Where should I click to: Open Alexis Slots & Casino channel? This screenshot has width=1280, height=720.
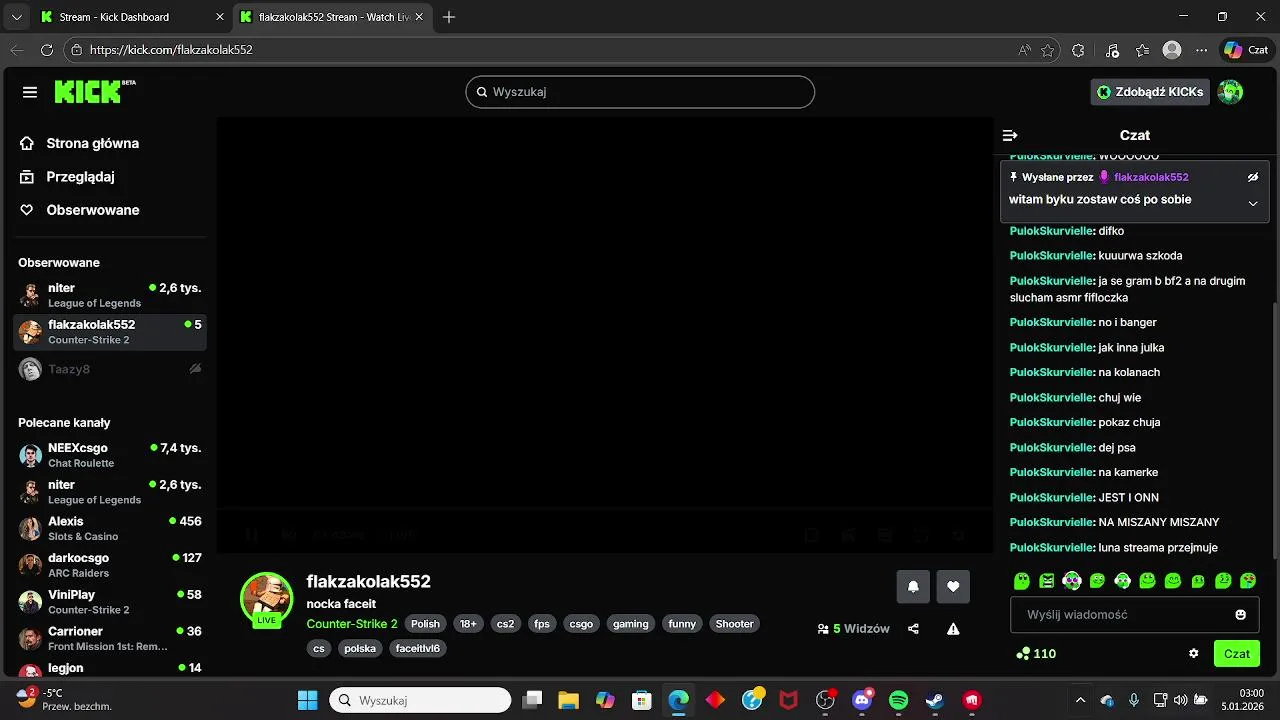pyautogui.click(x=110, y=528)
